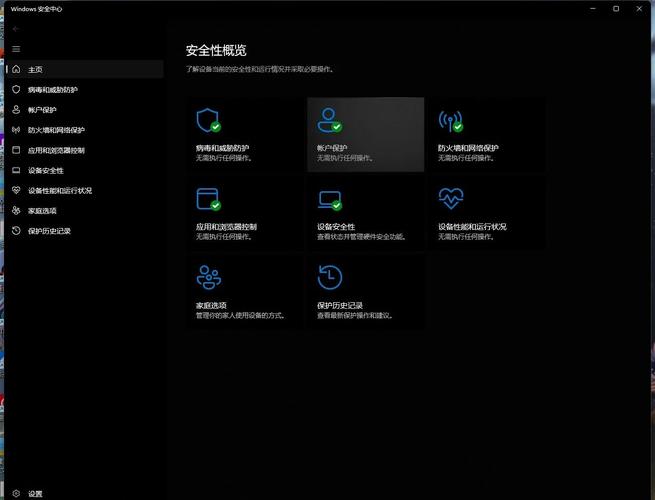Open the 家庭选项 card title
The height and width of the screenshot is (500, 655).
click(211, 305)
